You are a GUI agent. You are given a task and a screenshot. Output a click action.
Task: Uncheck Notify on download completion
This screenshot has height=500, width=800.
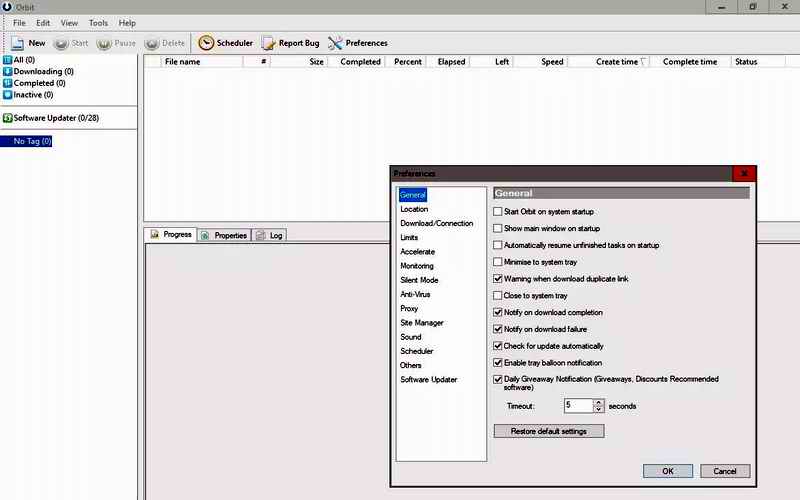point(498,313)
